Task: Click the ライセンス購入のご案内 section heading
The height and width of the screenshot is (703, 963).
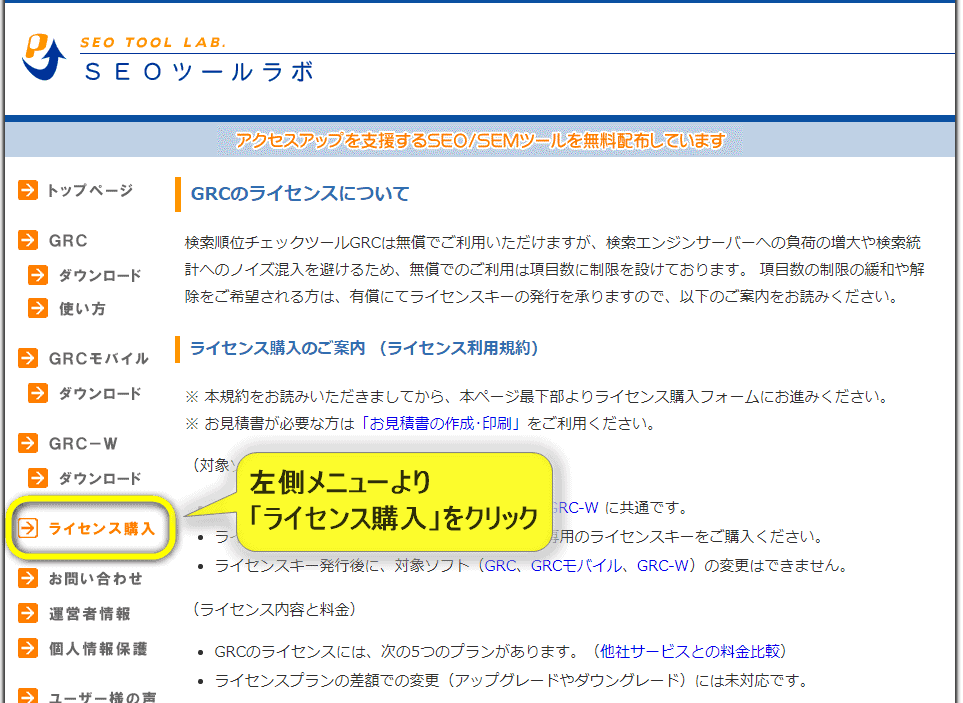Action: (278, 348)
